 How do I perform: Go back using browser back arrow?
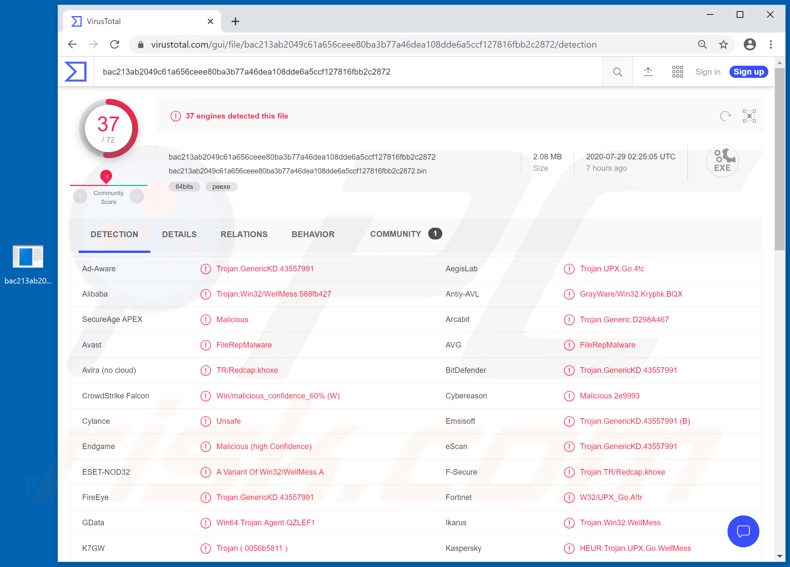tap(72, 44)
